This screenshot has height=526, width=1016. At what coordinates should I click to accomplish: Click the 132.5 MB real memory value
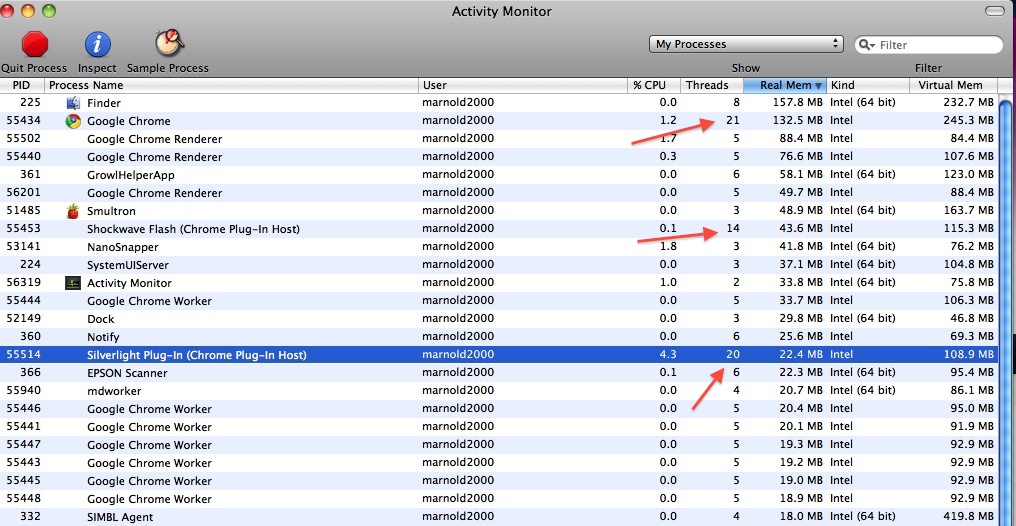pyautogui.click(x=798, y=120)
